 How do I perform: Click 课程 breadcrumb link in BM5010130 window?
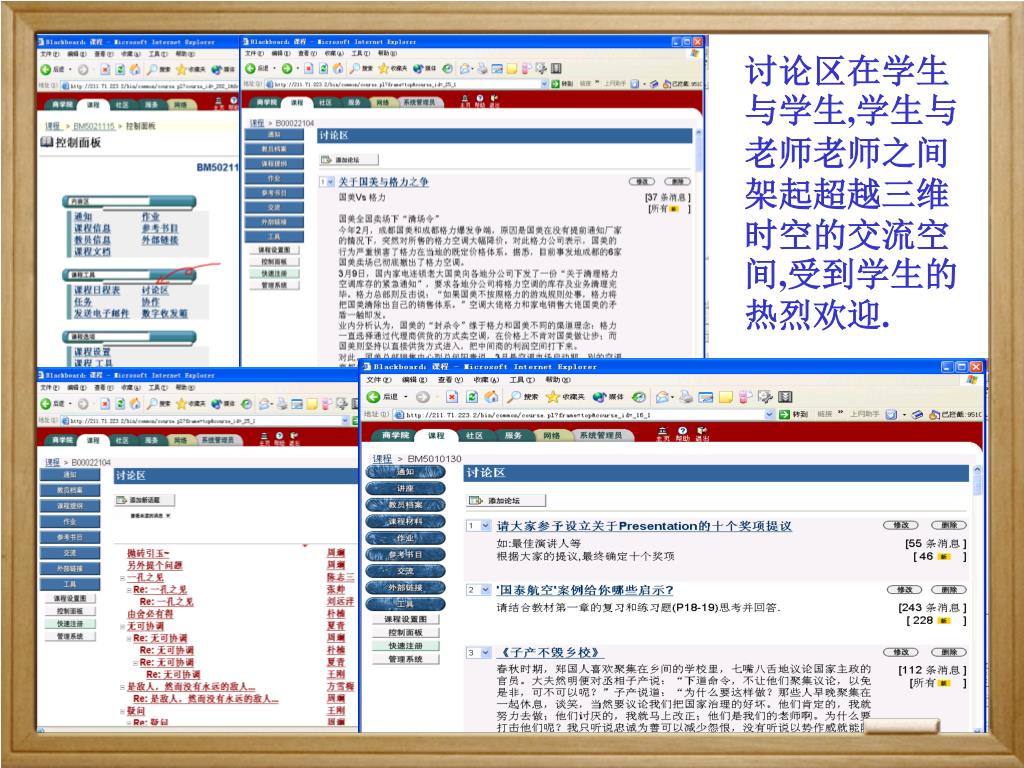point(382,458)
